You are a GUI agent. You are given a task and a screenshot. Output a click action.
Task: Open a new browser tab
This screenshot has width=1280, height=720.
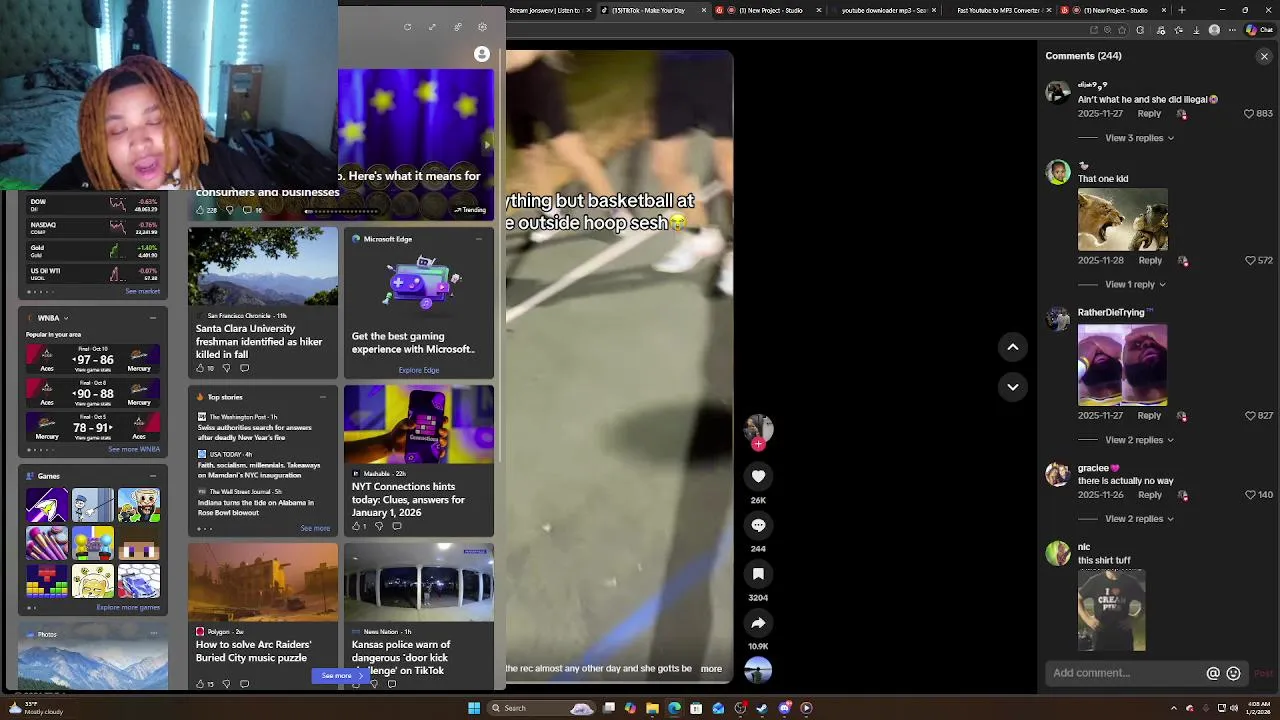coord(1182,10)
